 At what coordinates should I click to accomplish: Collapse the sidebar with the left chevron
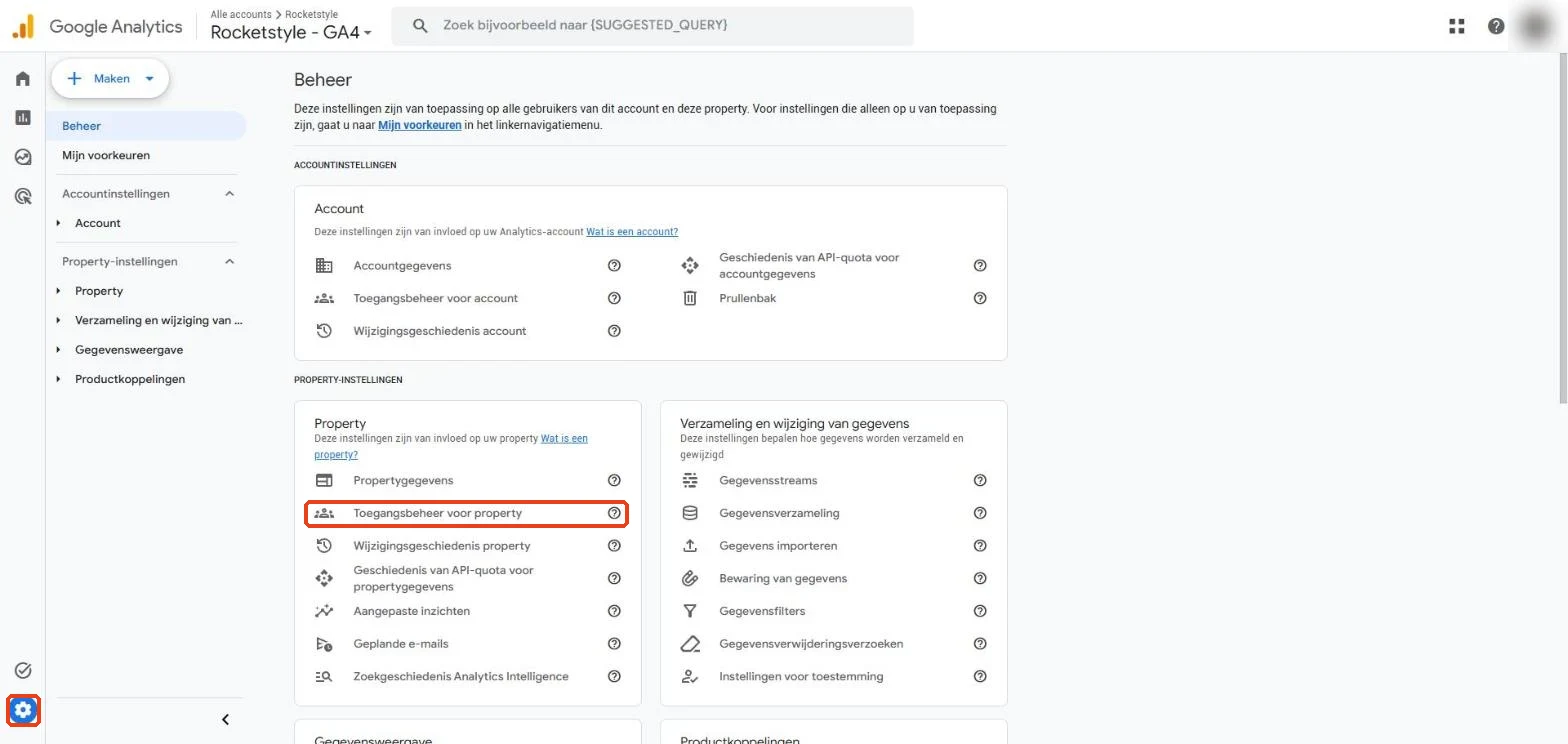(226, 720)
